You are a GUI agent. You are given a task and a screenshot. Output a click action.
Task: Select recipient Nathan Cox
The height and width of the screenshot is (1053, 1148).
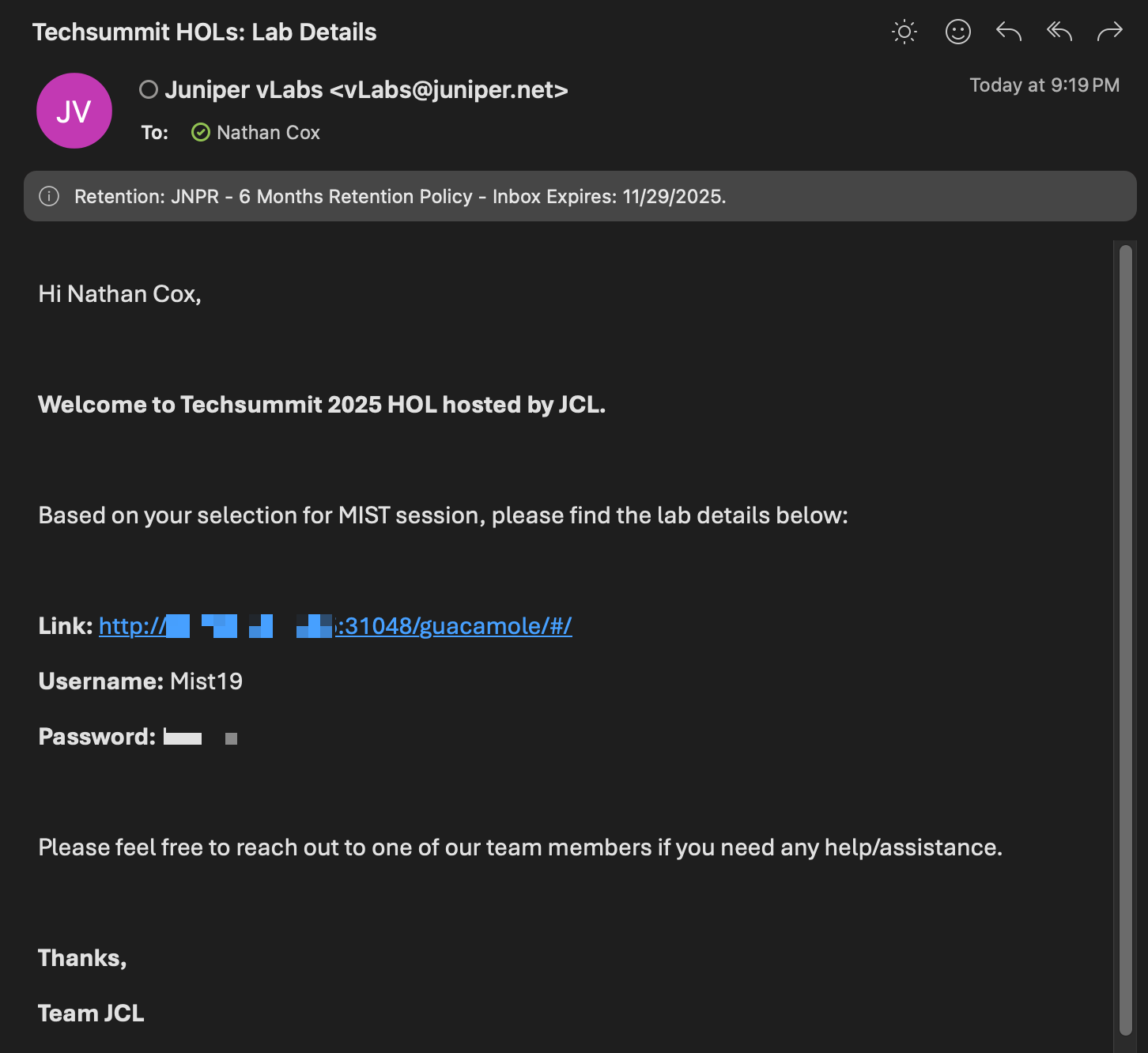[x=268, y=133]
